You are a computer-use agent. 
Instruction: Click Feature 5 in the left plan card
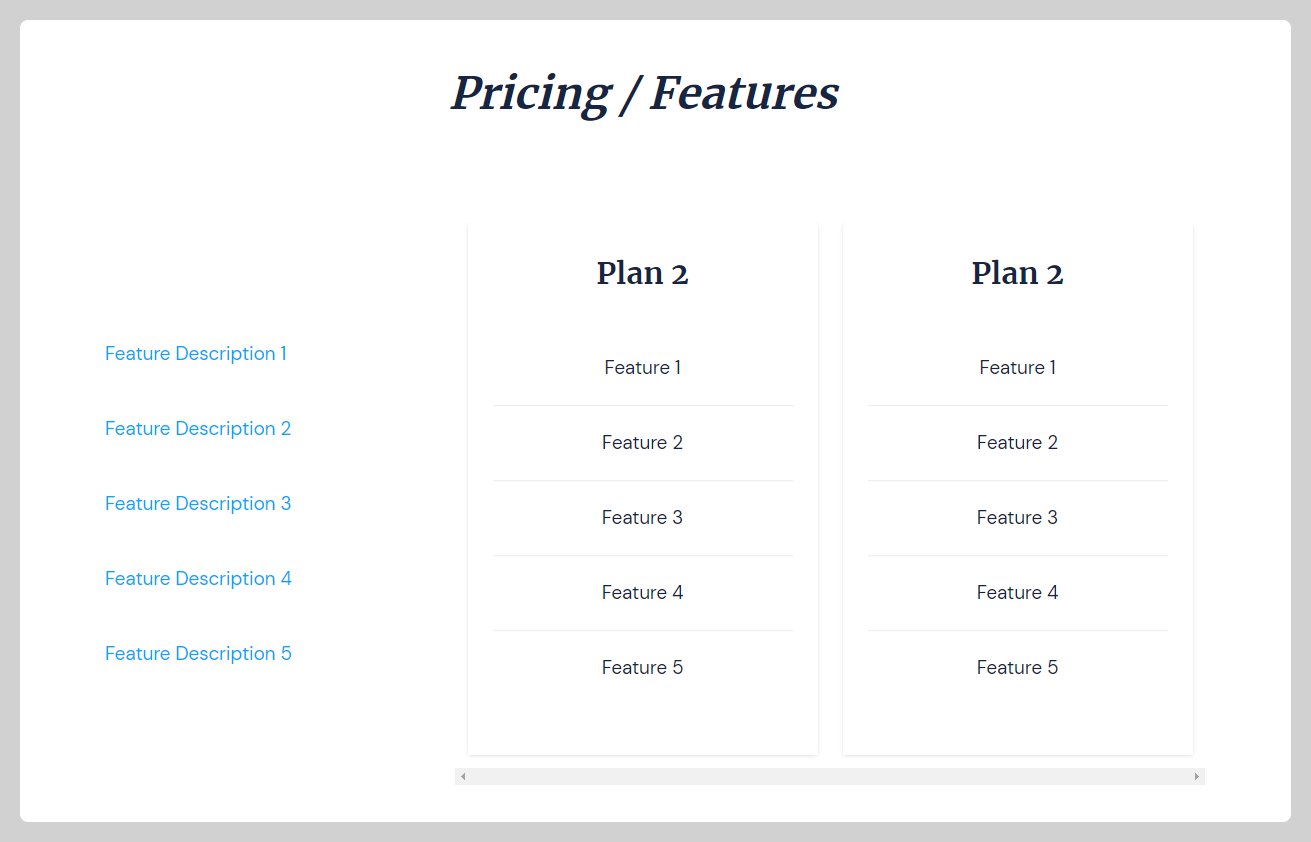tap(642, 667)
